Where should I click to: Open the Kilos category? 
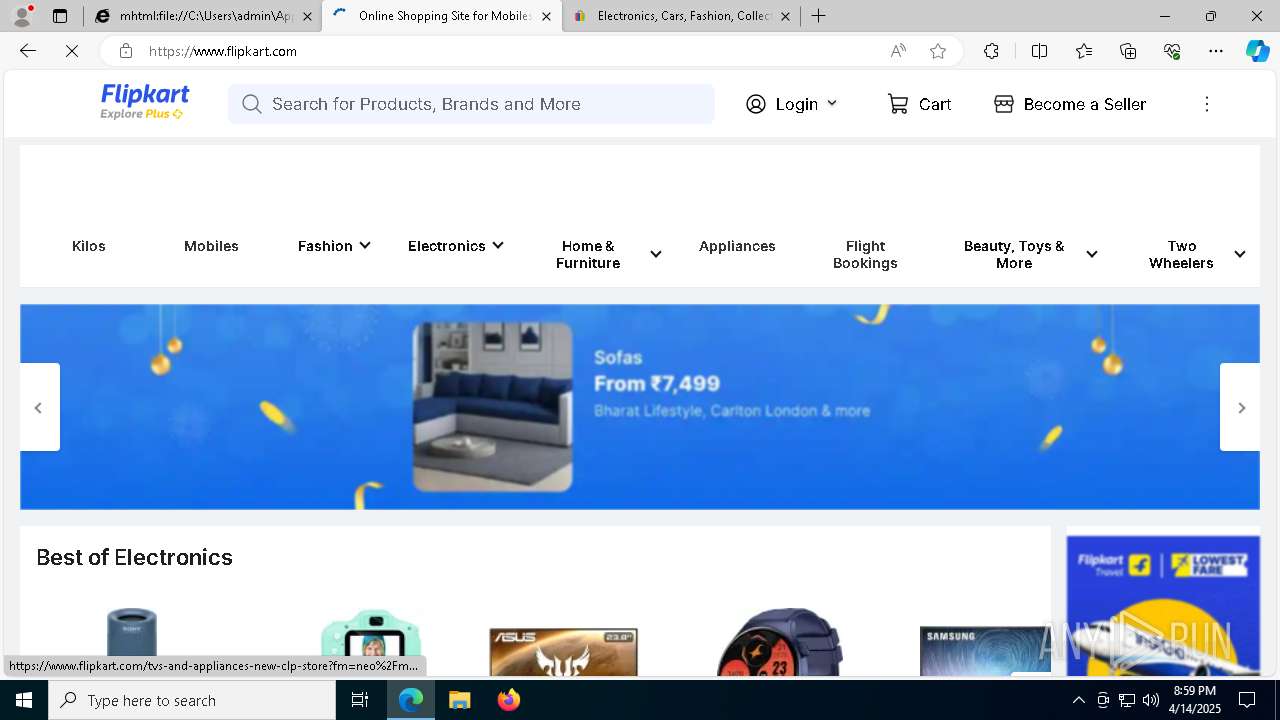pyautogui.click(x=89, y=246)
